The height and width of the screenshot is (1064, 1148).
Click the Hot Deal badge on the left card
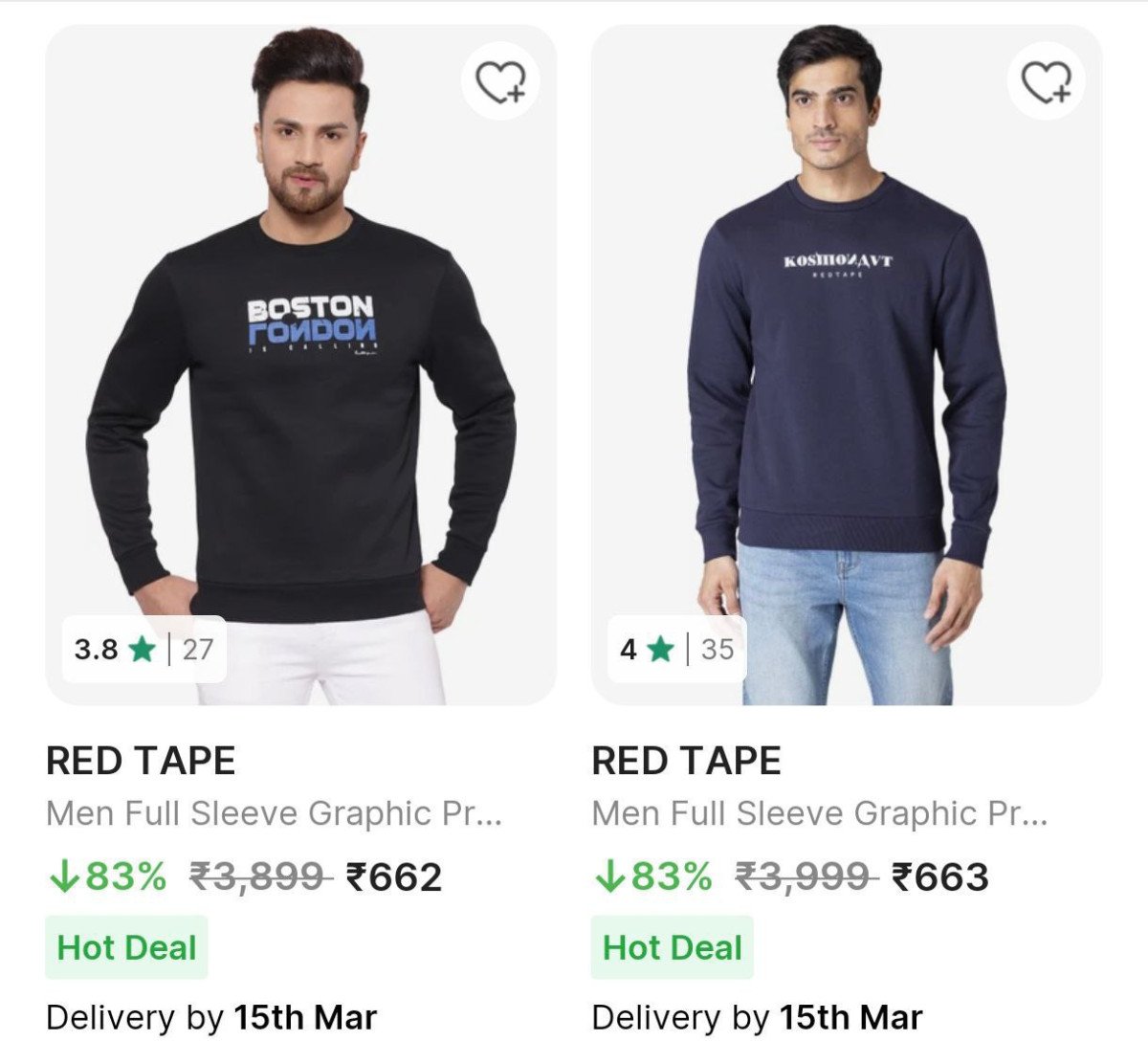coord(127,948)
